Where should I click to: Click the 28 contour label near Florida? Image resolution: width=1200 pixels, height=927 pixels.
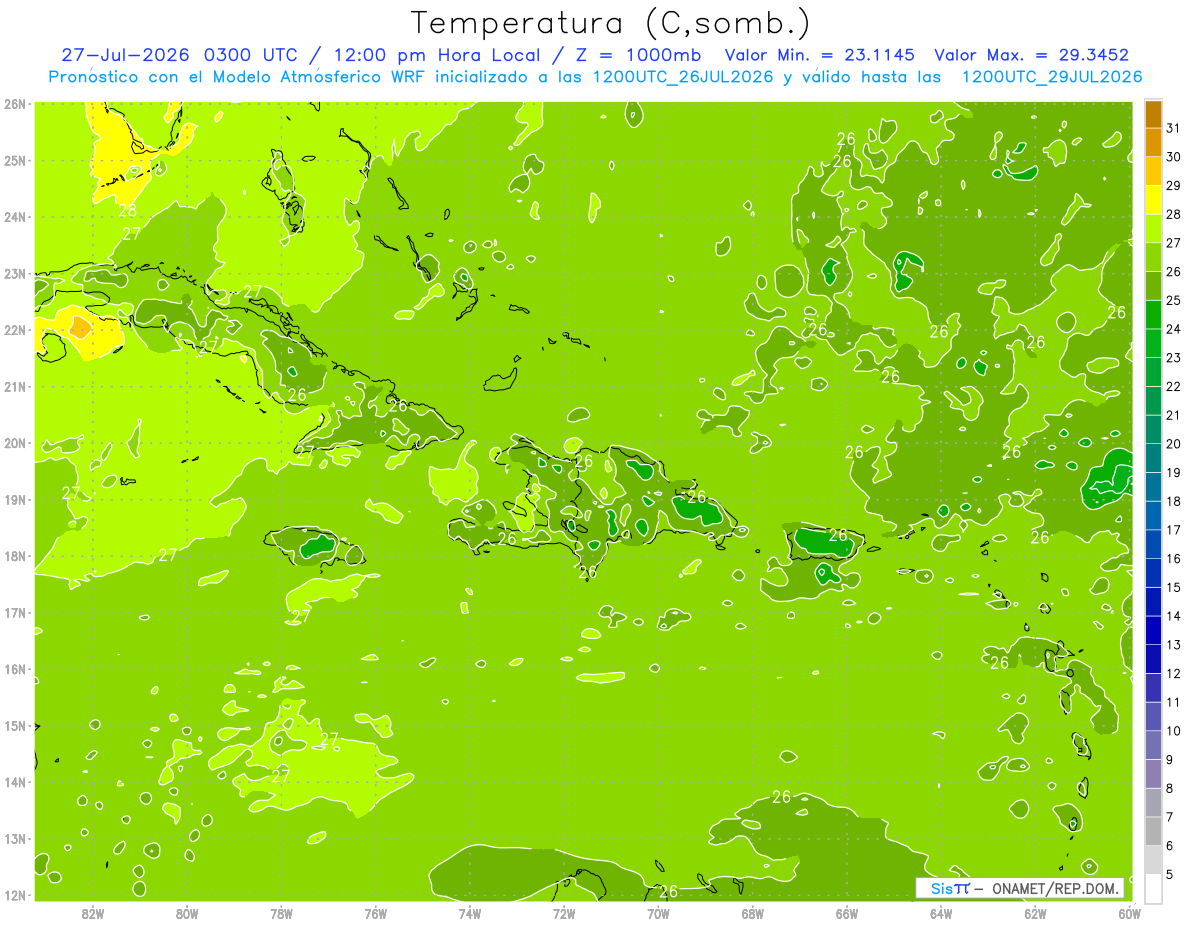[127, 210]
